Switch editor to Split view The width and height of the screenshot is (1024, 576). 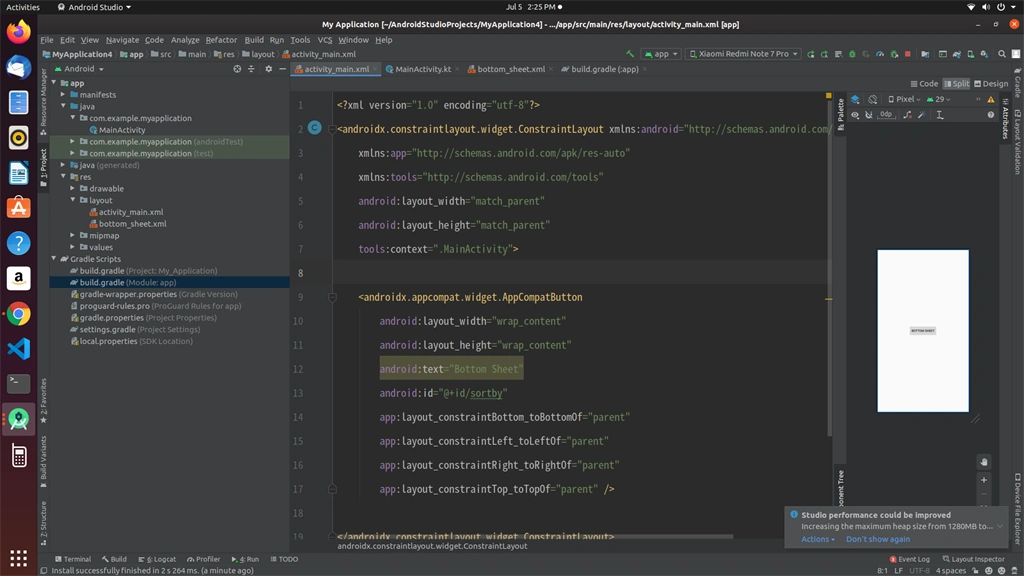(957, 84)
